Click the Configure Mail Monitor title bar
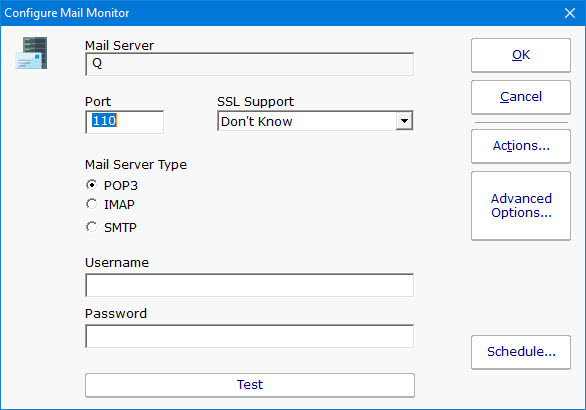This screenshot has height=410, width=586. pyautogui.click(x=280, y=13)
